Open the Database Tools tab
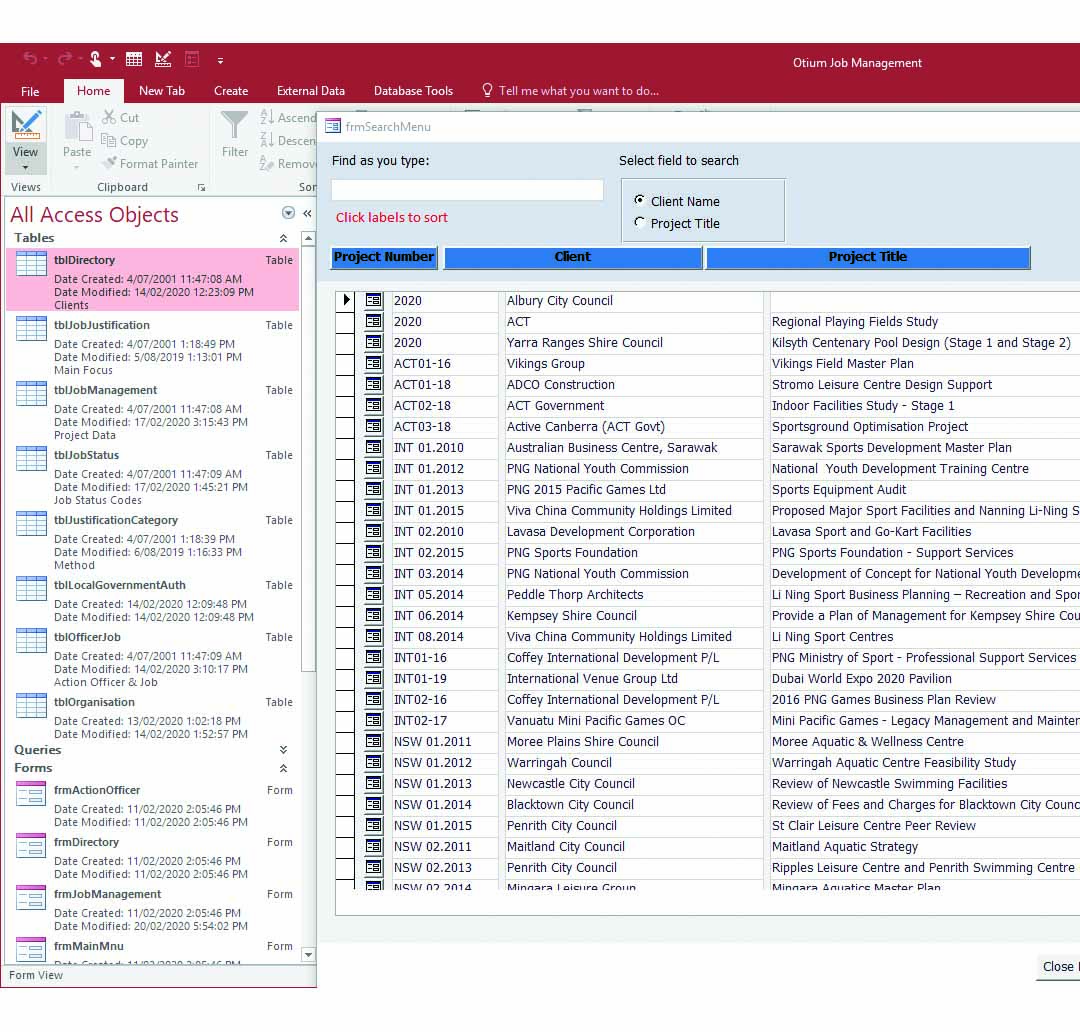 [x=413, y=91]
